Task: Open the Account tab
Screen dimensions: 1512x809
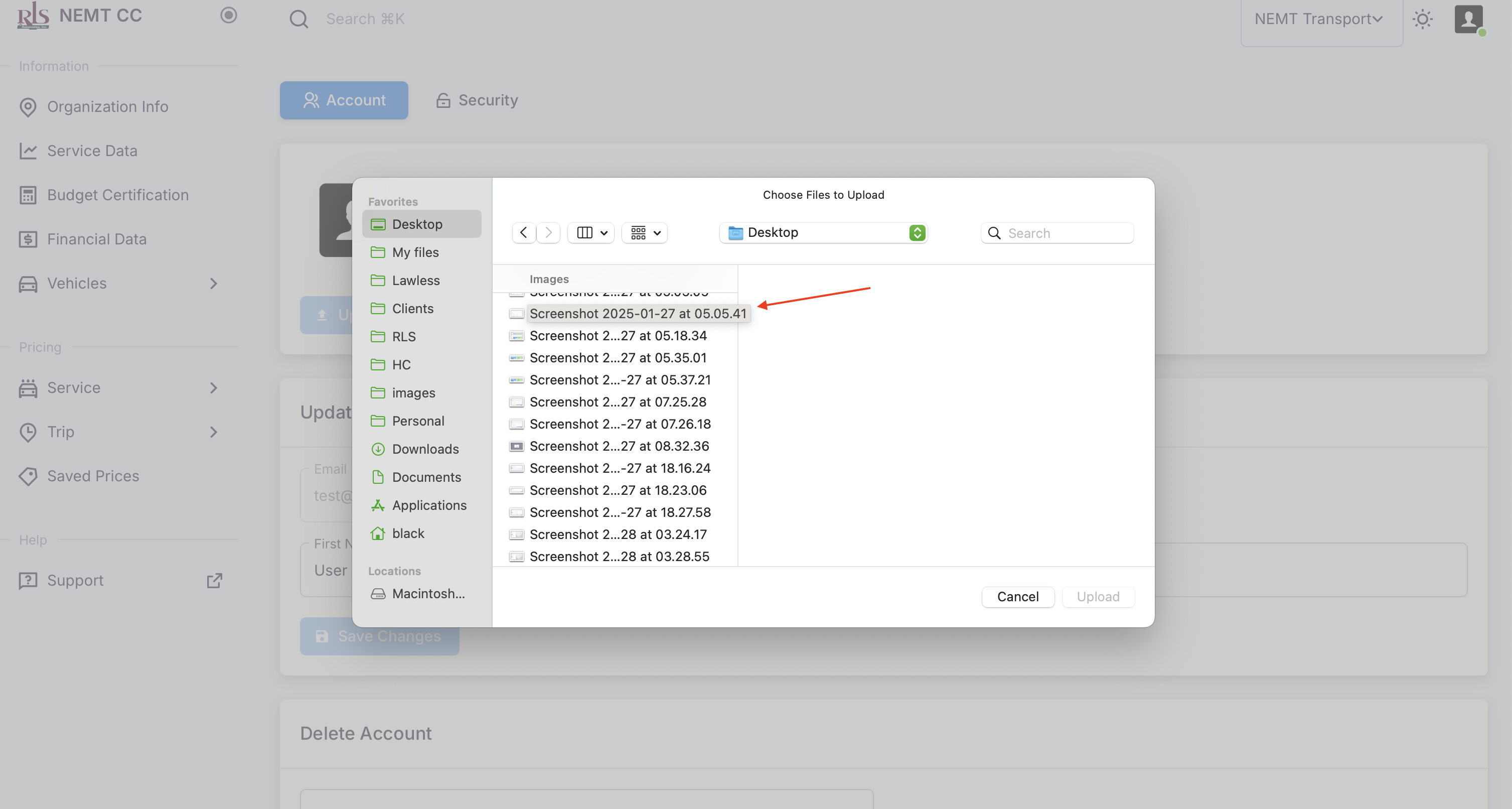Action: pos(344,100)
